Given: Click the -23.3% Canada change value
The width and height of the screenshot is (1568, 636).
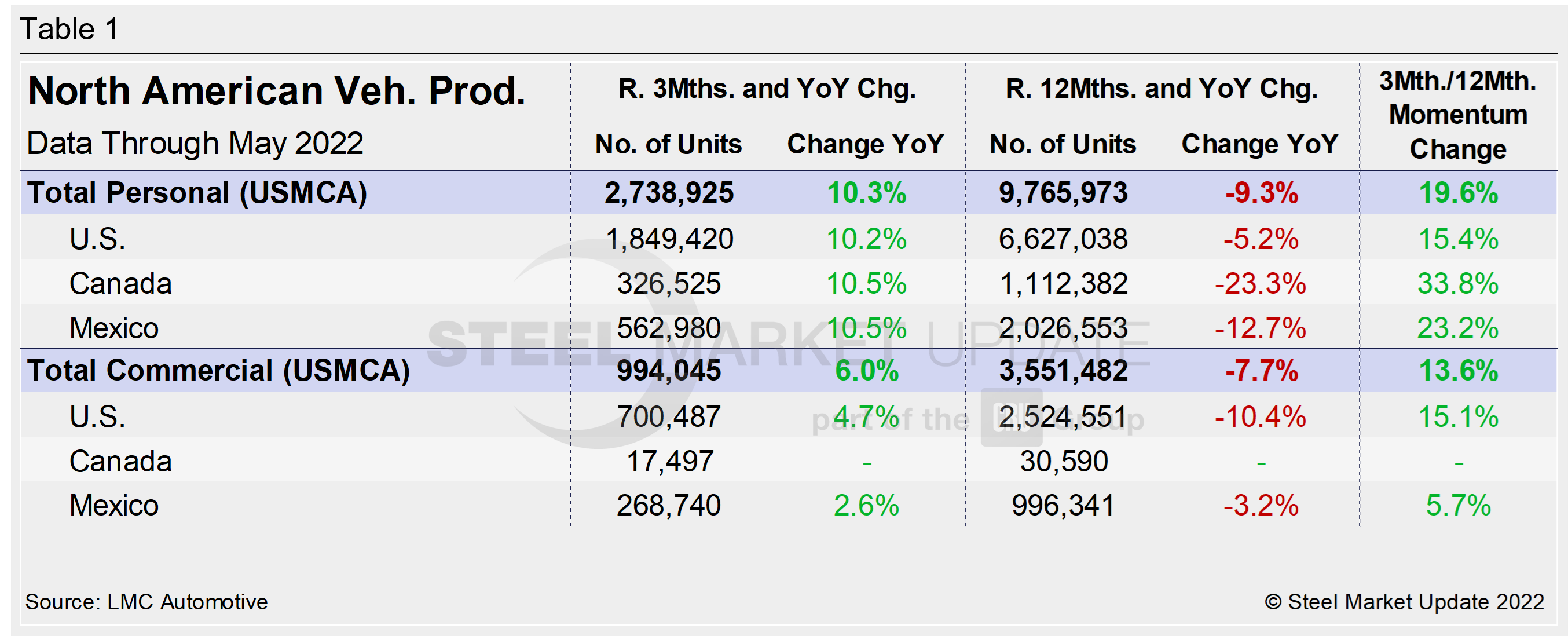Looking at the screenshot, I should coord(1260,283).
